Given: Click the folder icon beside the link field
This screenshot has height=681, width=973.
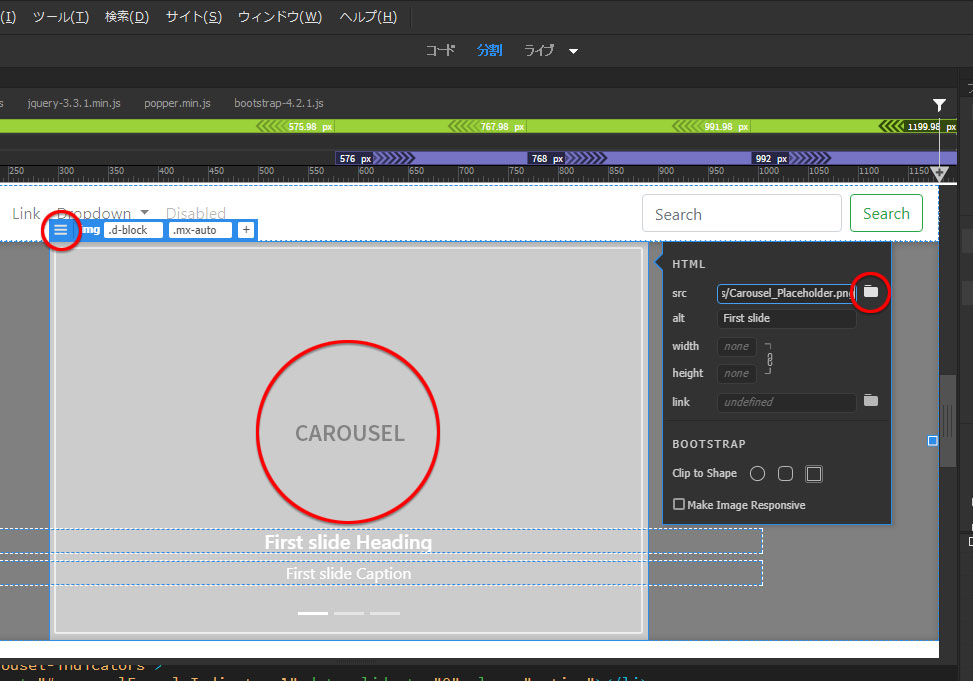Looking at the screenshot, I should 871,401.
